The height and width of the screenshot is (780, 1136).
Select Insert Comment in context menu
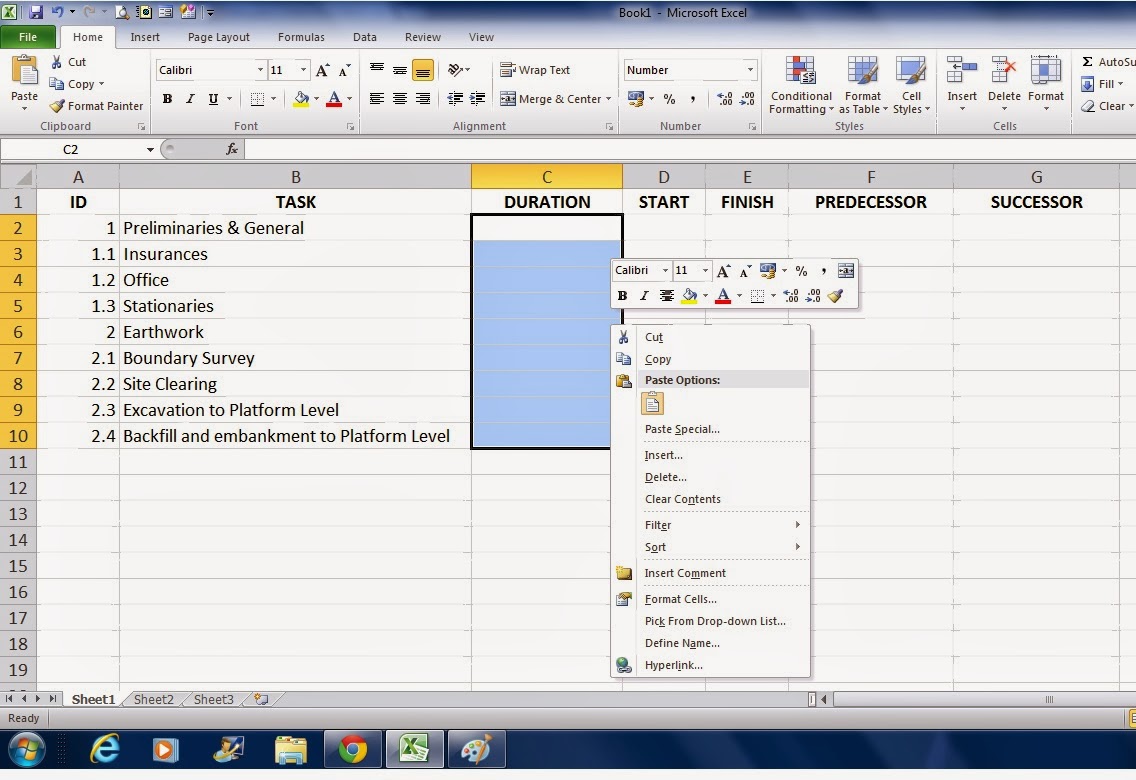pos(685,573)
